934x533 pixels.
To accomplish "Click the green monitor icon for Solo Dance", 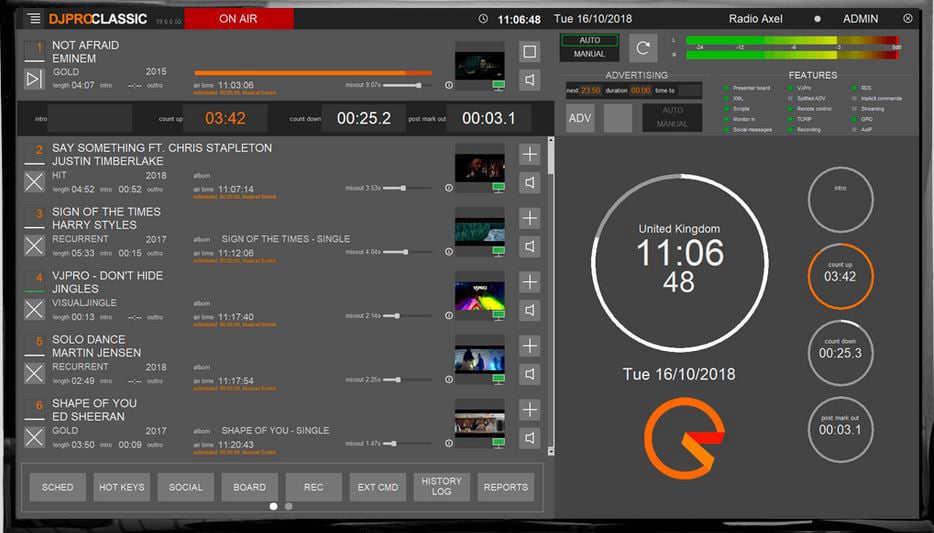I will (x=499, y=380).
